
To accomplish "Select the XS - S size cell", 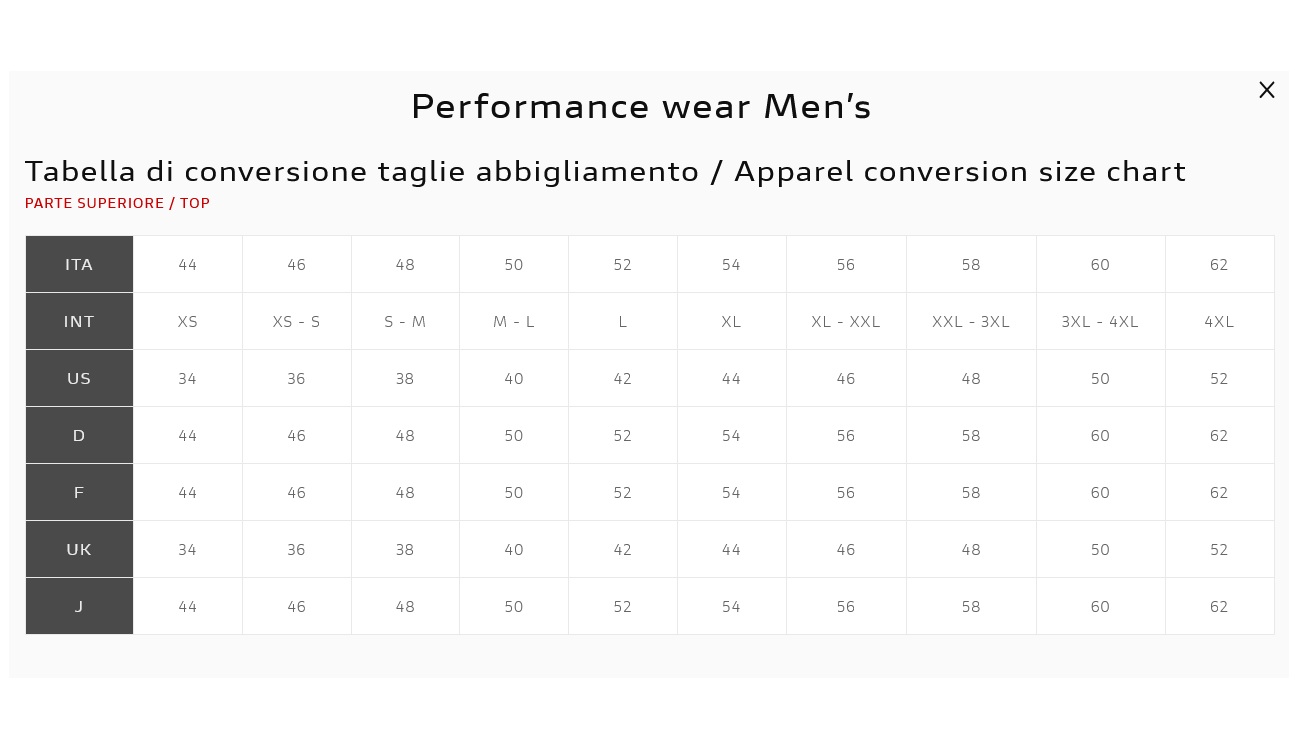I will click(297, 321).
